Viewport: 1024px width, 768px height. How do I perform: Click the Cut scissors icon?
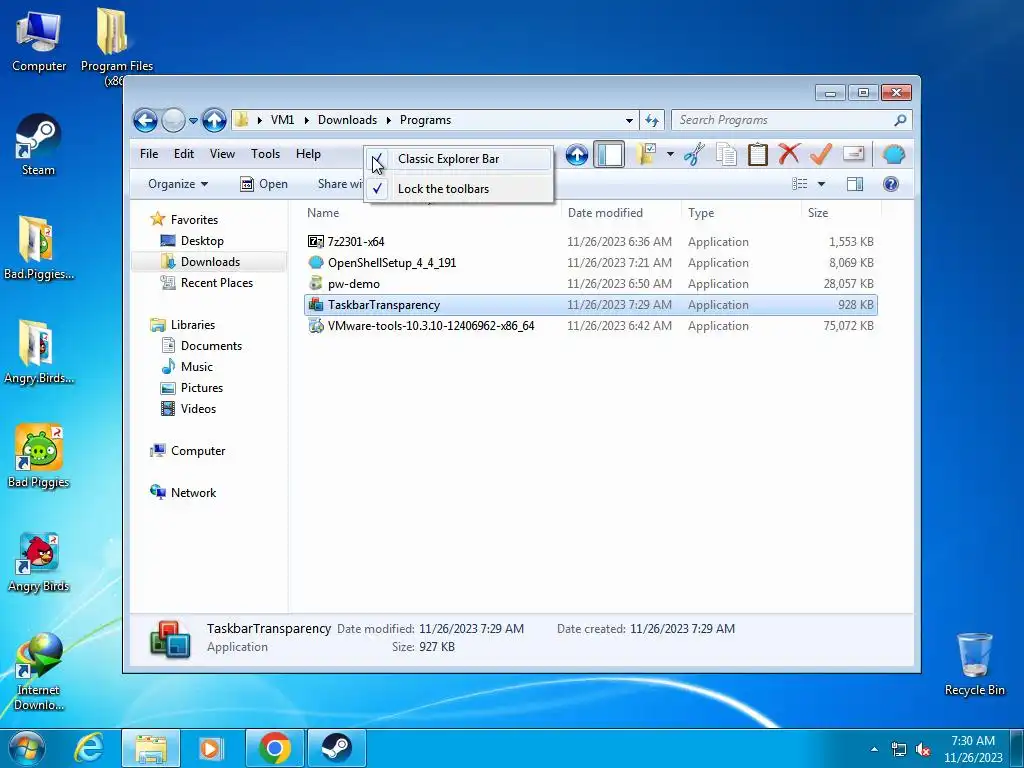click(694, 155)
